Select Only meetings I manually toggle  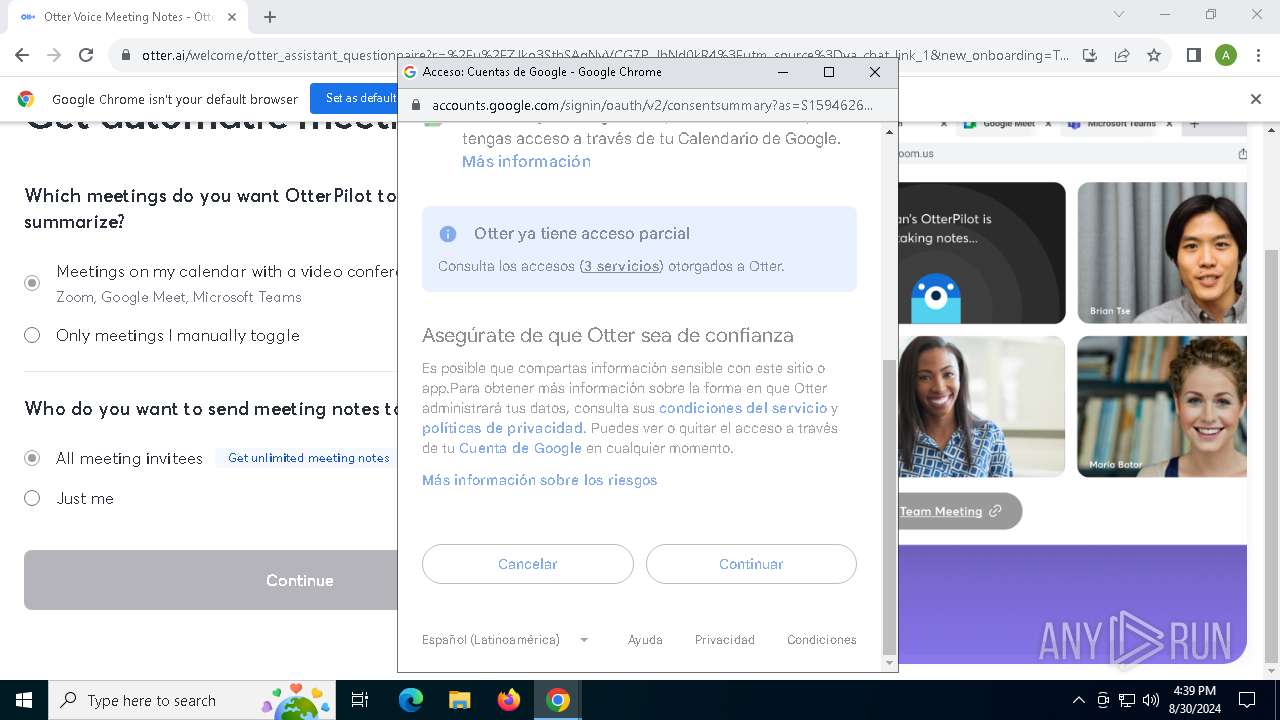click(x=32, y=335)
